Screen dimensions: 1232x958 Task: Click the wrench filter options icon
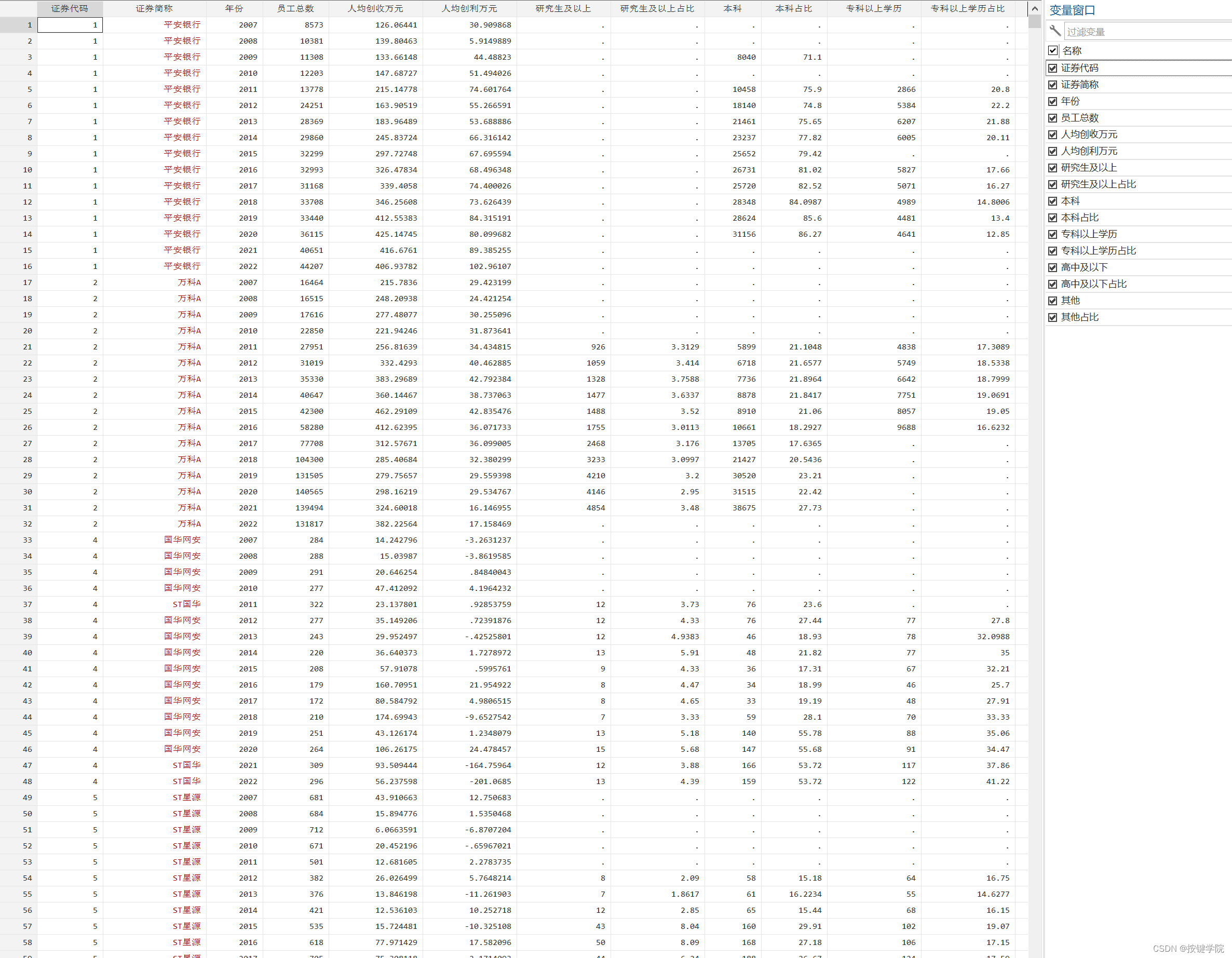pos(1054,31)
